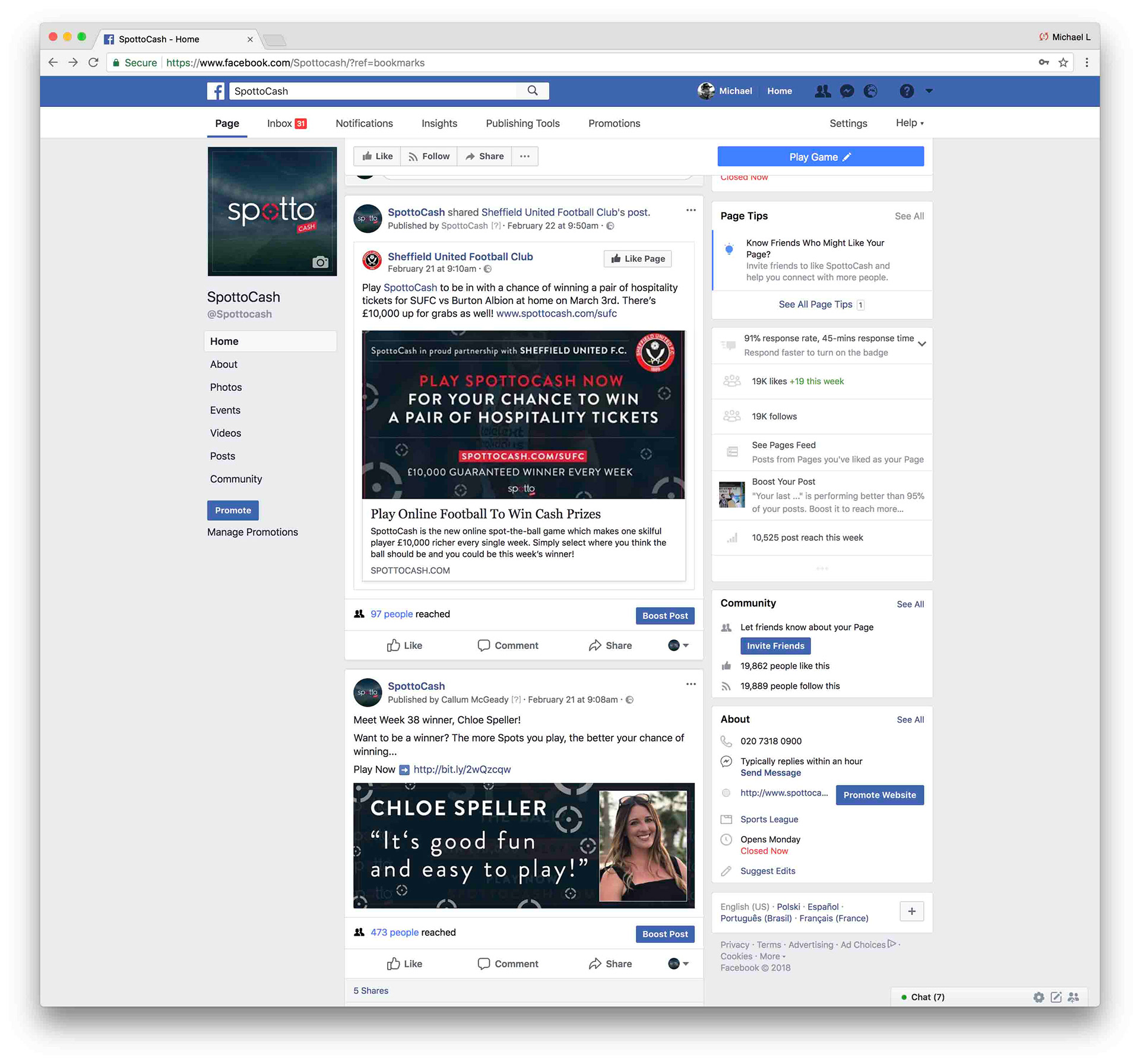The width and height of the screenshot is (1140, 1064).
Task: Open the More dropdown in footer
Action: point(772,957)
